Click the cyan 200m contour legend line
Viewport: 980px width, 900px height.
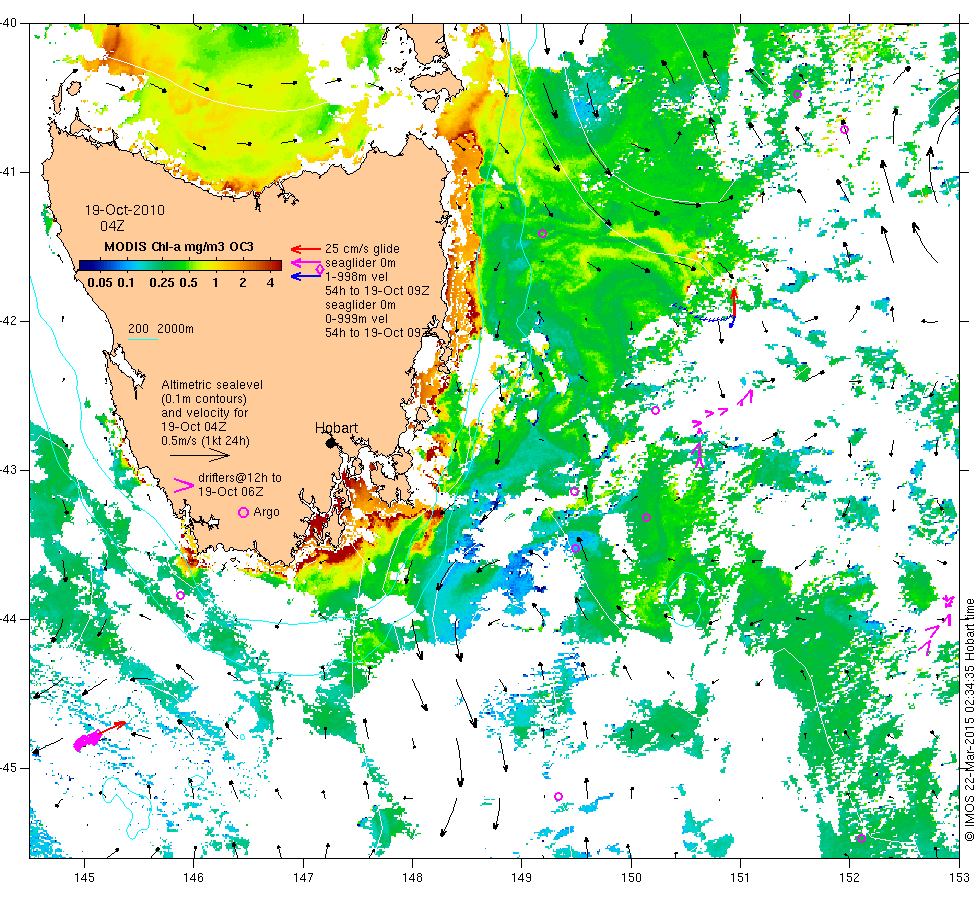142,339
